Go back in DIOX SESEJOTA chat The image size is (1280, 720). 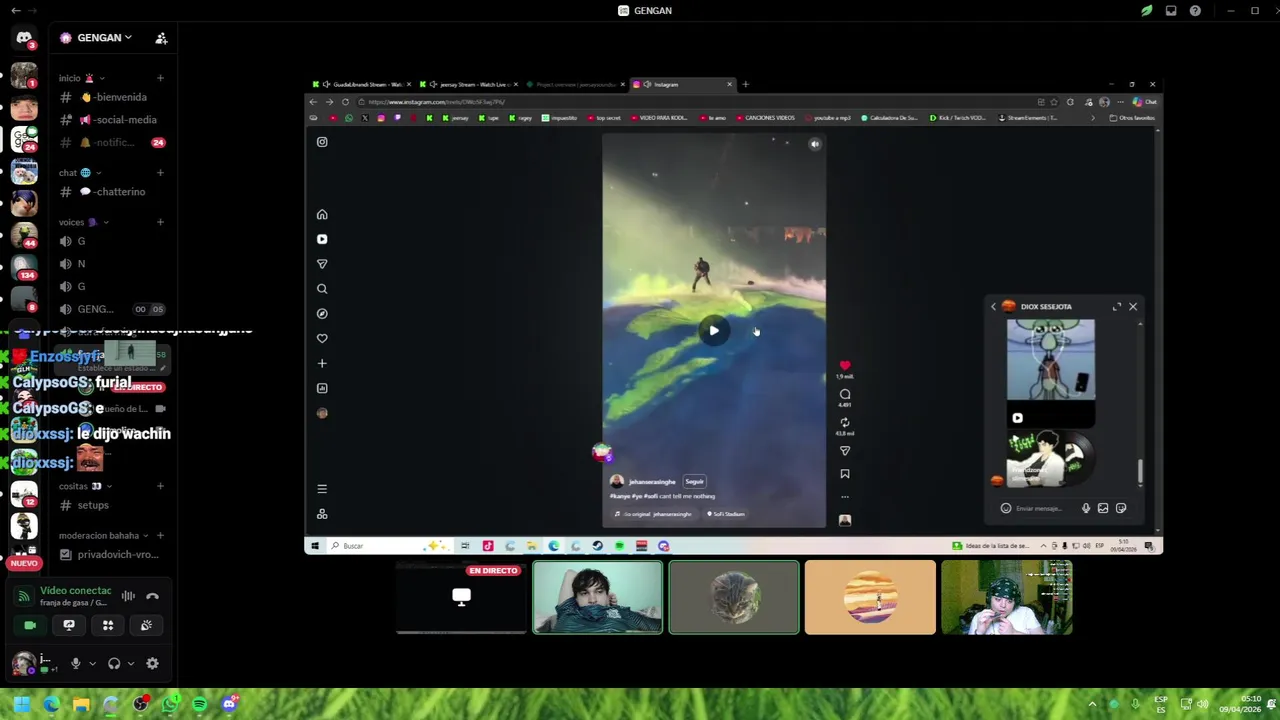coord(993,307)
